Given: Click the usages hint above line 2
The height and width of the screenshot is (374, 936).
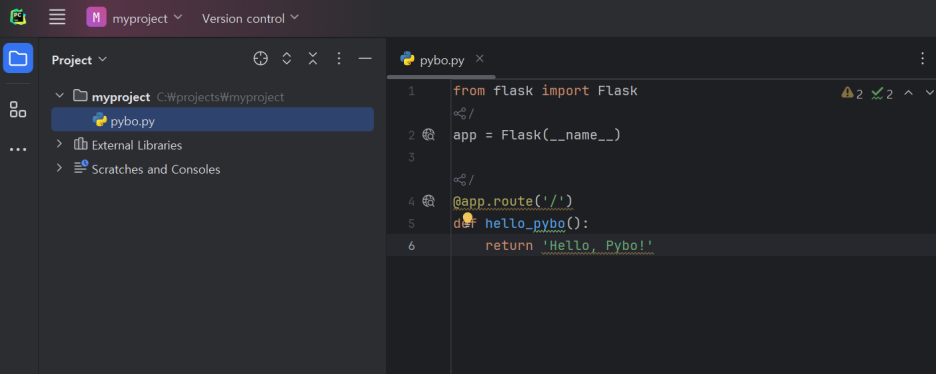Looking at the screenshot, I should pyautogui.click(x=464, y=113).
